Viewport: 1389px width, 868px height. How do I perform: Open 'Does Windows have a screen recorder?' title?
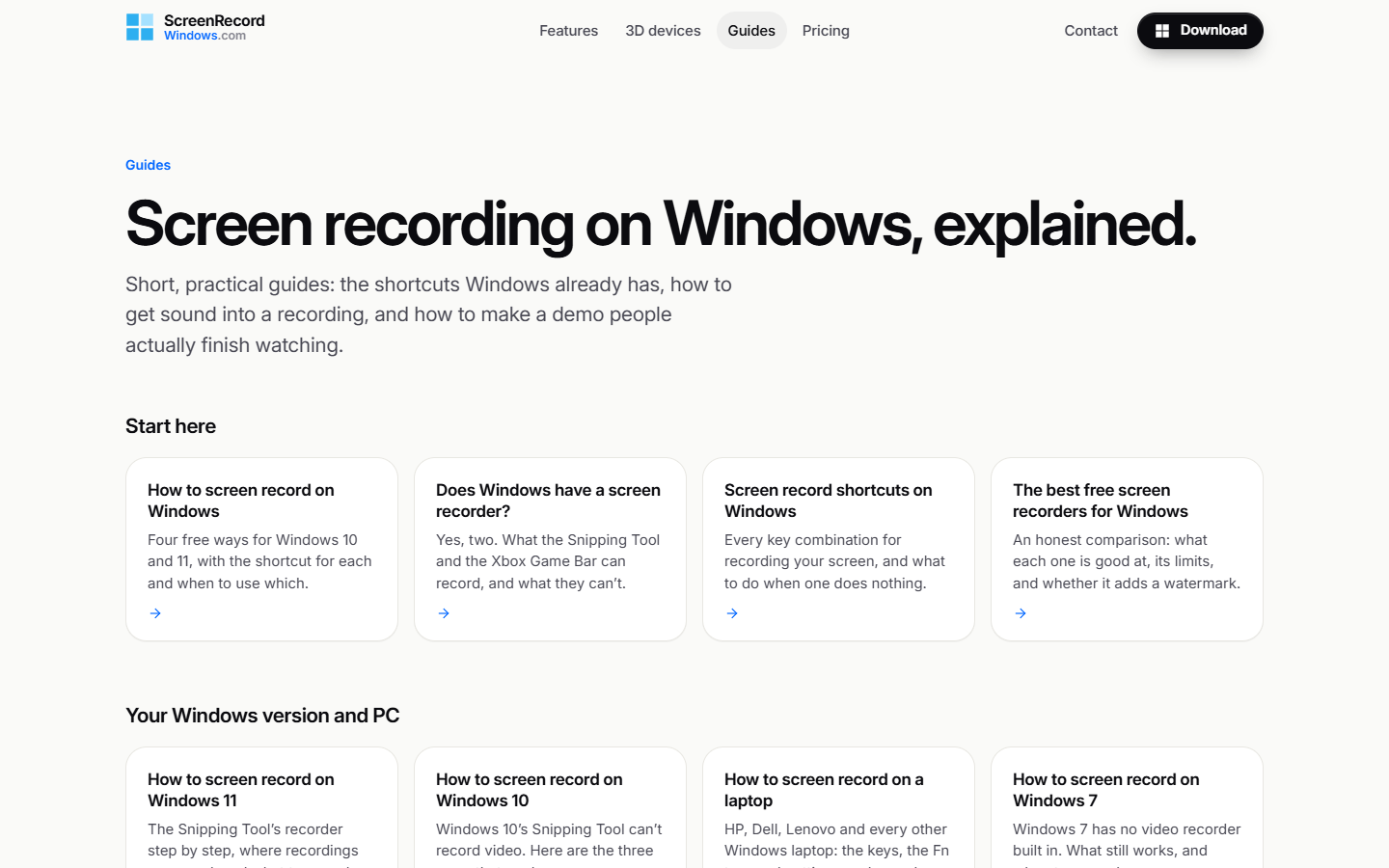point(548,501)
